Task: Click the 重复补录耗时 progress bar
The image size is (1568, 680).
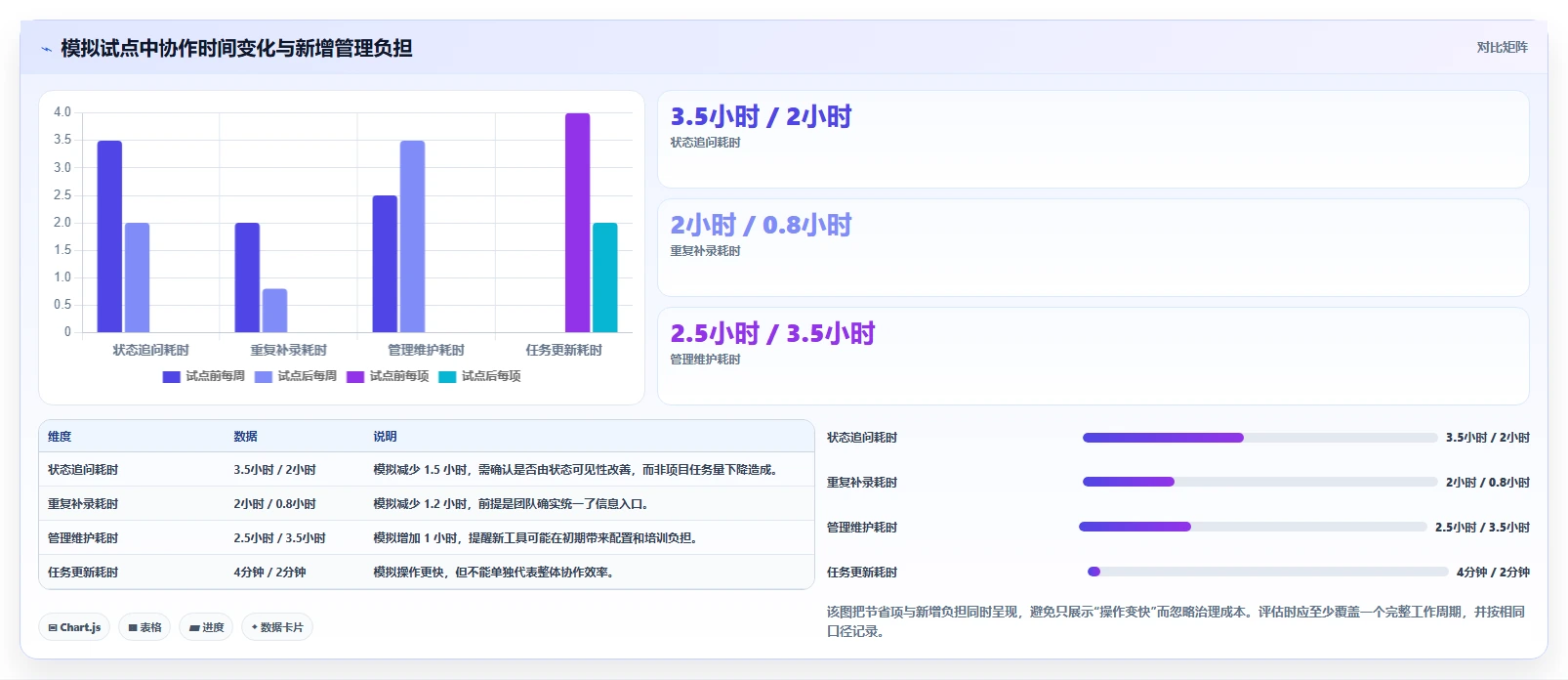Action: click(x=1260, y=482)
